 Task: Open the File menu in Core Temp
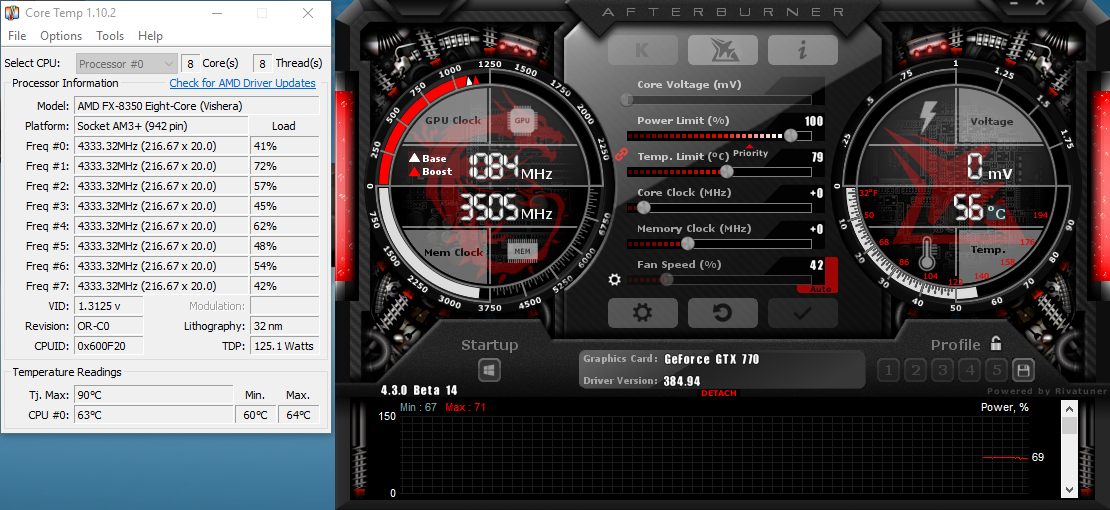point(17,35)
